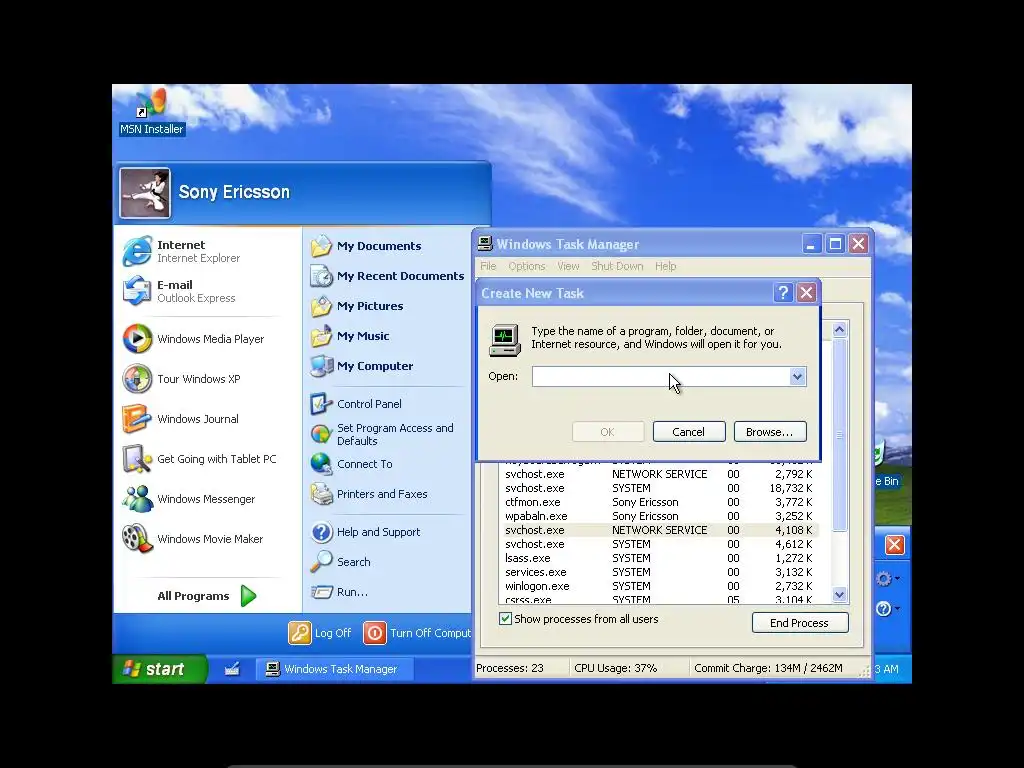The width and height of the screenshot is (1024, 768).
Task: Click the tablet input panel taskbar icon
Action: tap(232, 669)
